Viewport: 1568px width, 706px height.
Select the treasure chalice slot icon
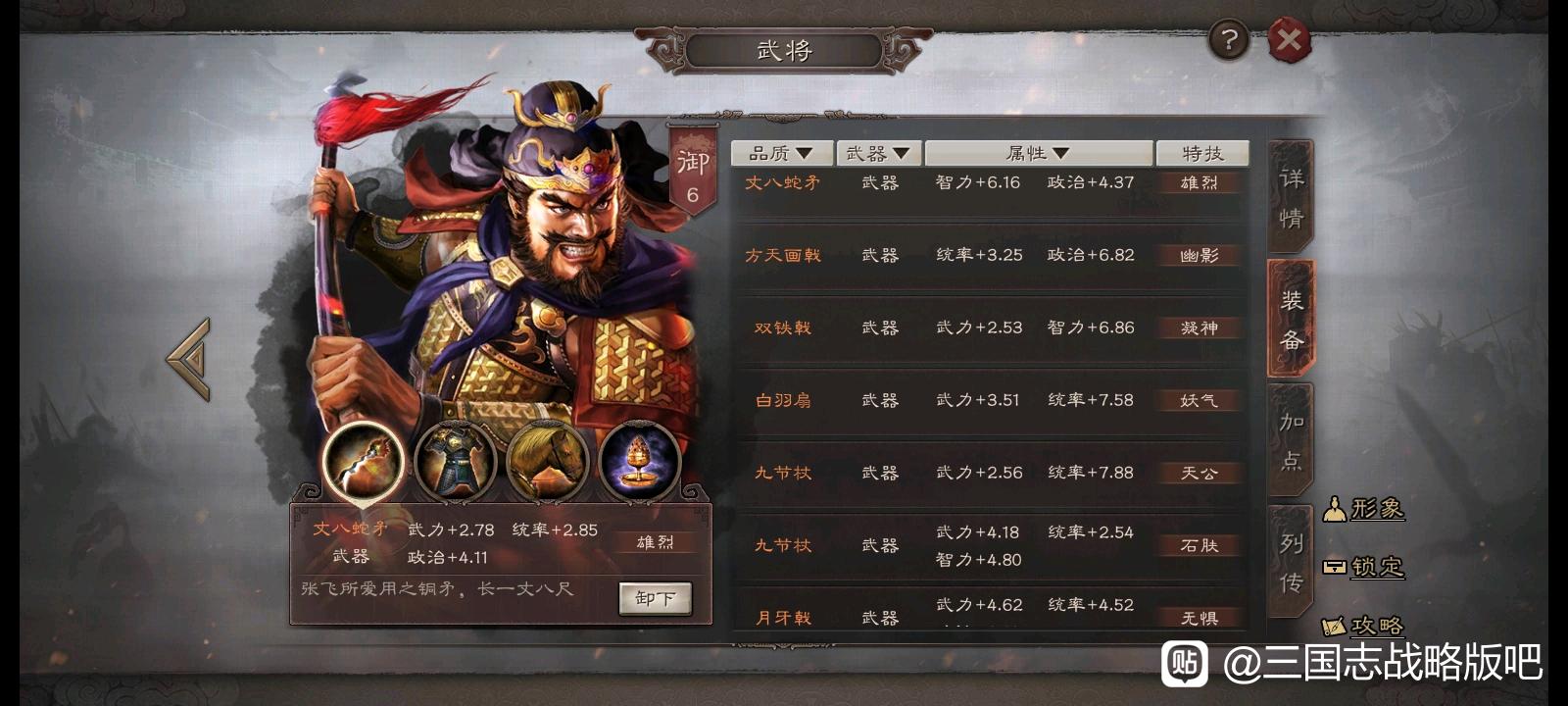pos(639,462)
